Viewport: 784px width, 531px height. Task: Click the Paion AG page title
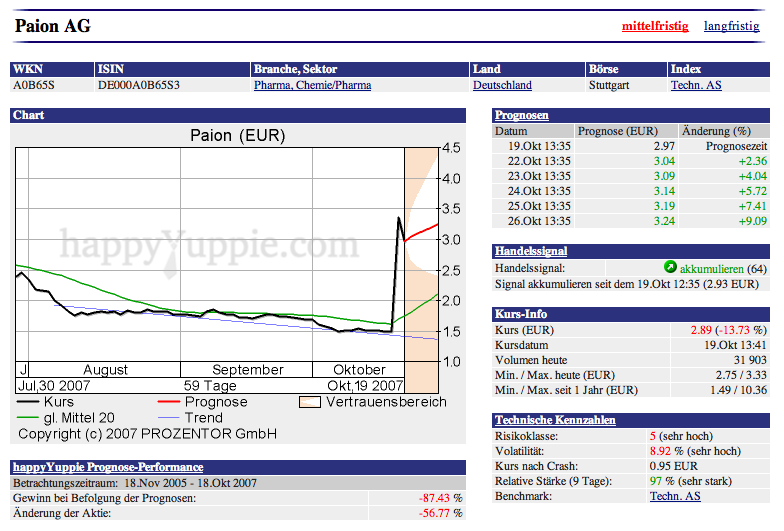click(x=53, y=26)
